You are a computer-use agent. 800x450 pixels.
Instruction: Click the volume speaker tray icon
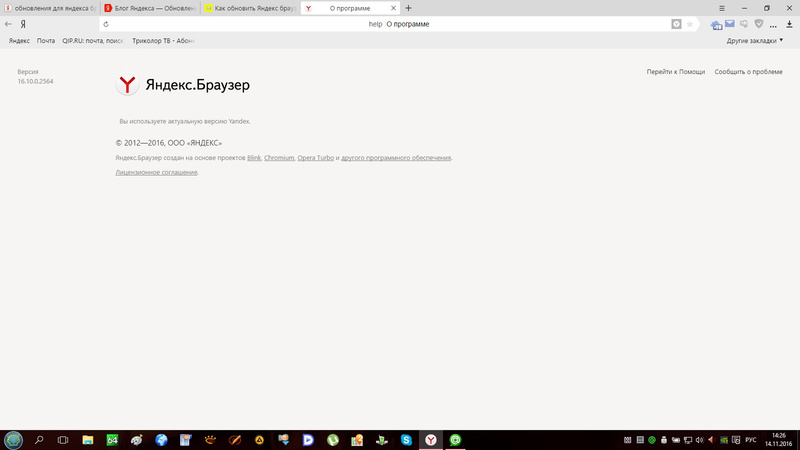(699, 440)
